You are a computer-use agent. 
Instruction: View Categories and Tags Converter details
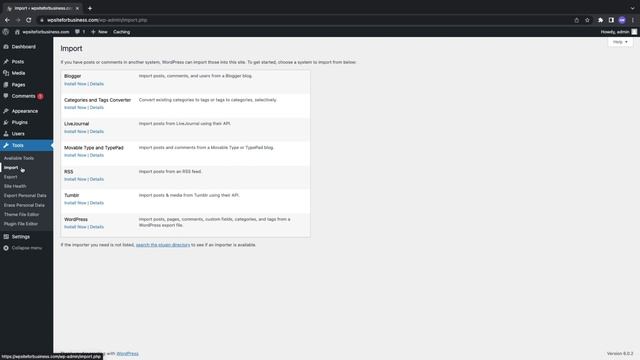pyautogui.click(x=97, y=107)
